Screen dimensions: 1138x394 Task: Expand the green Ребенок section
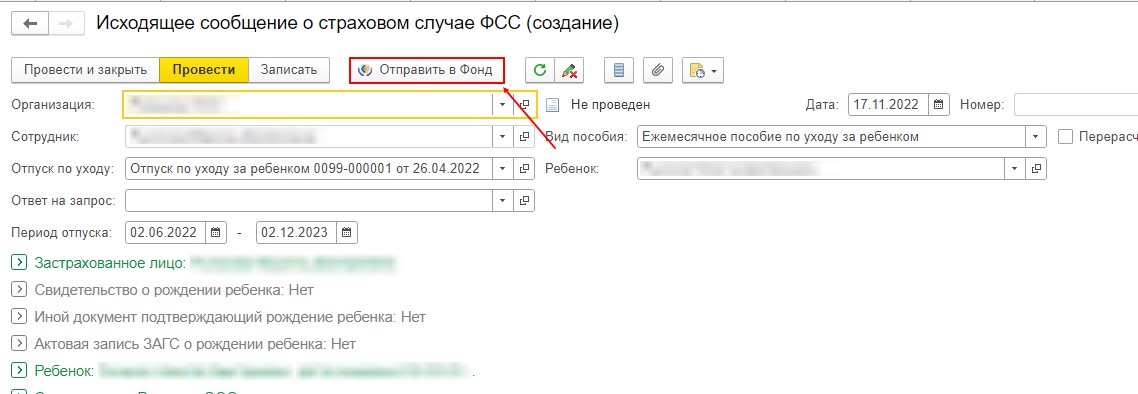[x=20, y=371]
